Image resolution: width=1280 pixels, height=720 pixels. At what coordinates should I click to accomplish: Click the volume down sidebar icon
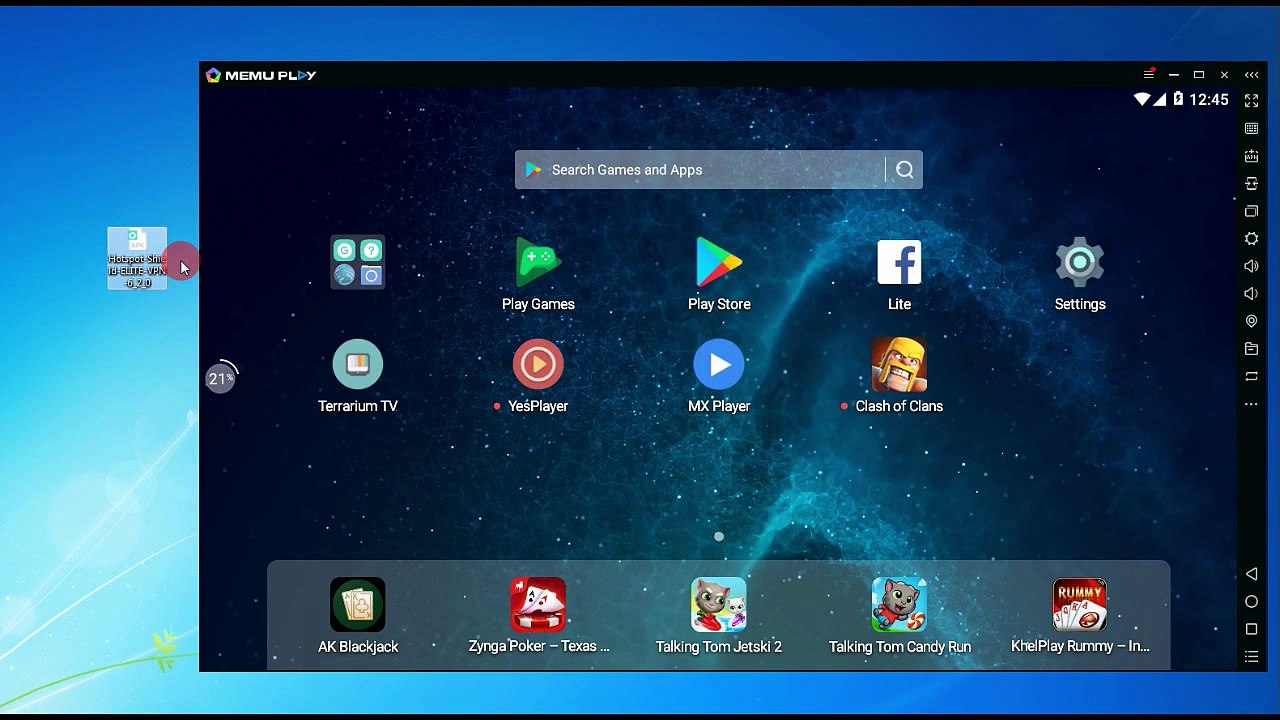(x=1251, y=294)
